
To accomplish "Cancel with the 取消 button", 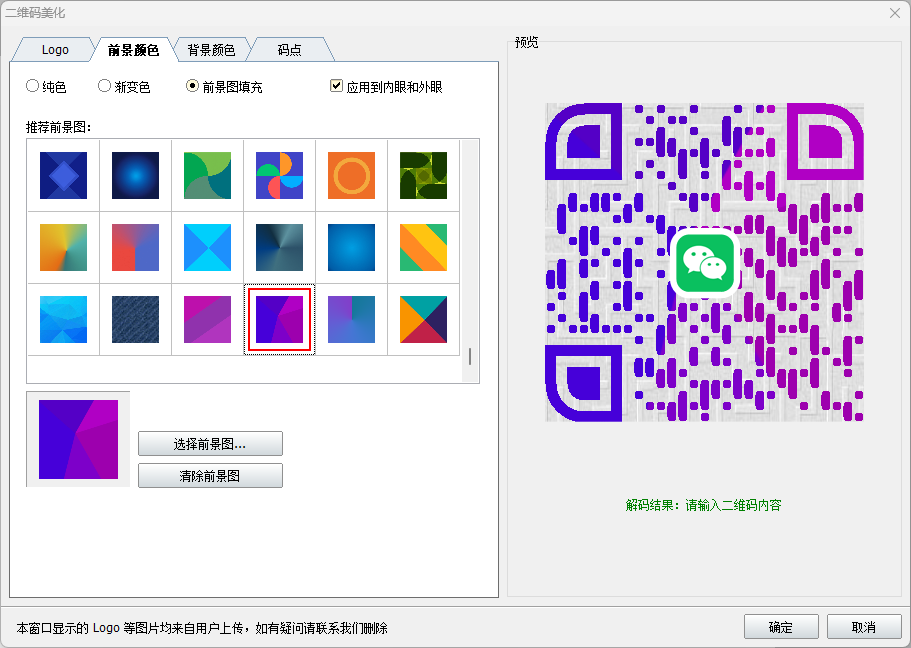I will point(864,627).
